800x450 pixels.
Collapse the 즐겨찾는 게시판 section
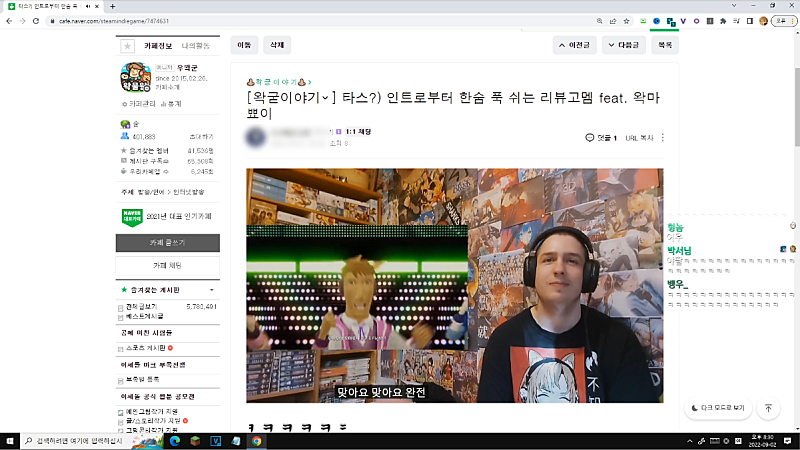pos(211,290)
